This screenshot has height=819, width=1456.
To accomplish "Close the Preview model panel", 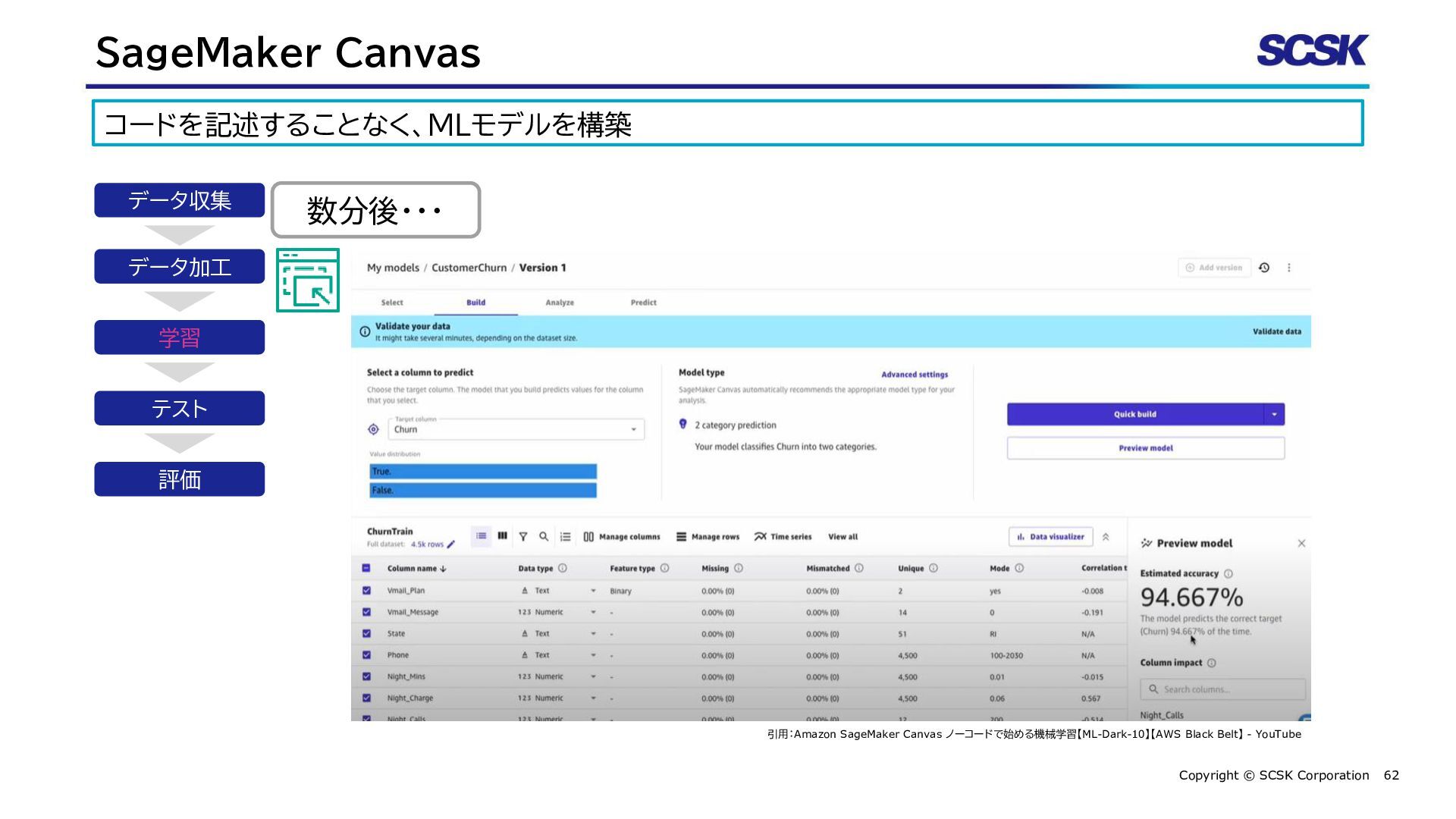I will pos(1301,543).
